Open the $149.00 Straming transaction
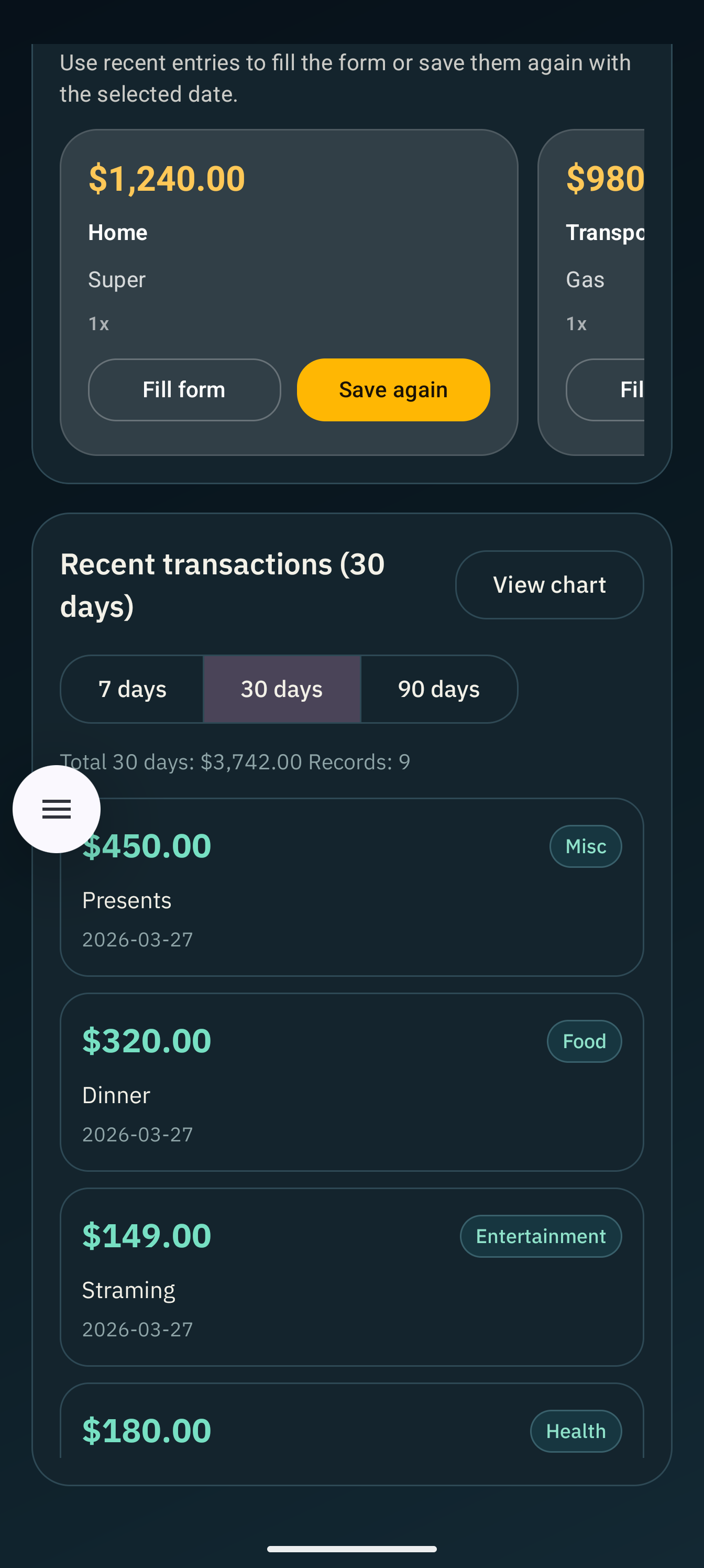Screen dimensions: 704x1568 click(351, 1277)
